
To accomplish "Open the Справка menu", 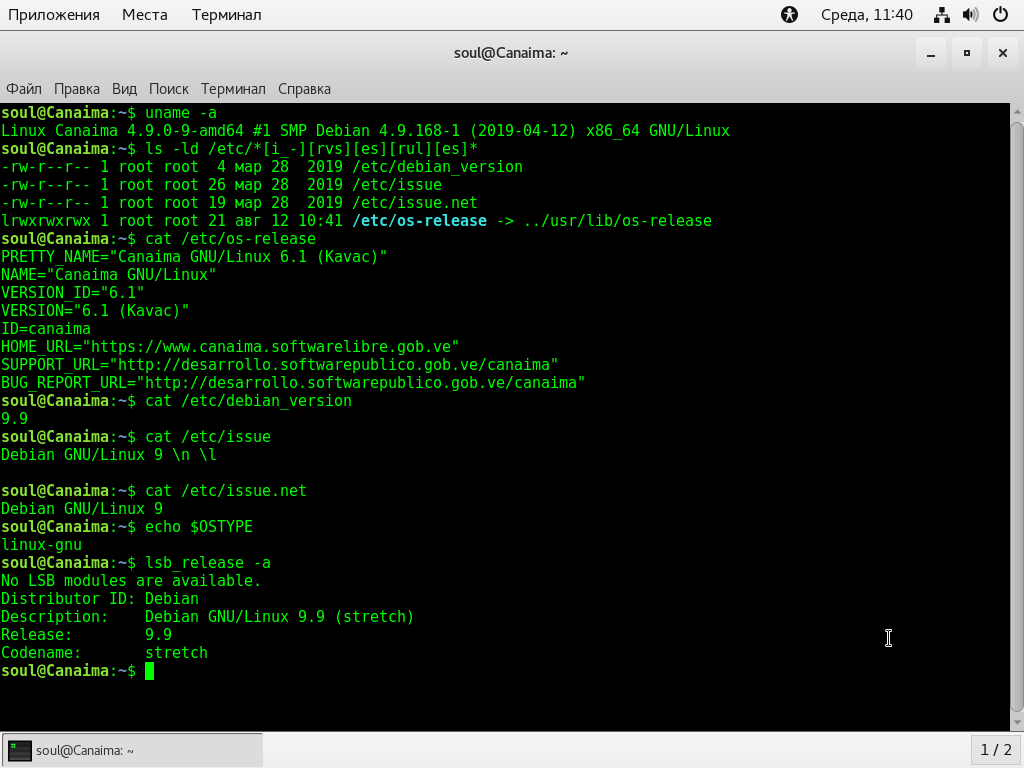I will (304, 89).
